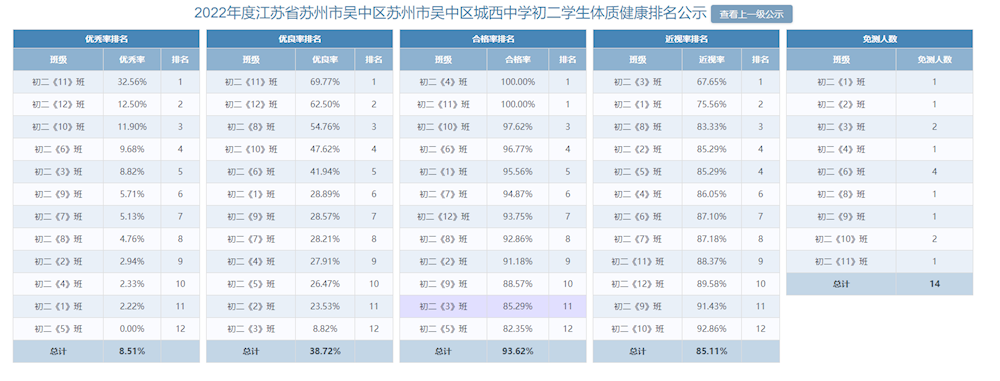Click the 近视率排名 table header
Viewport: 1000px width, 381px height.
pos(686,39)
